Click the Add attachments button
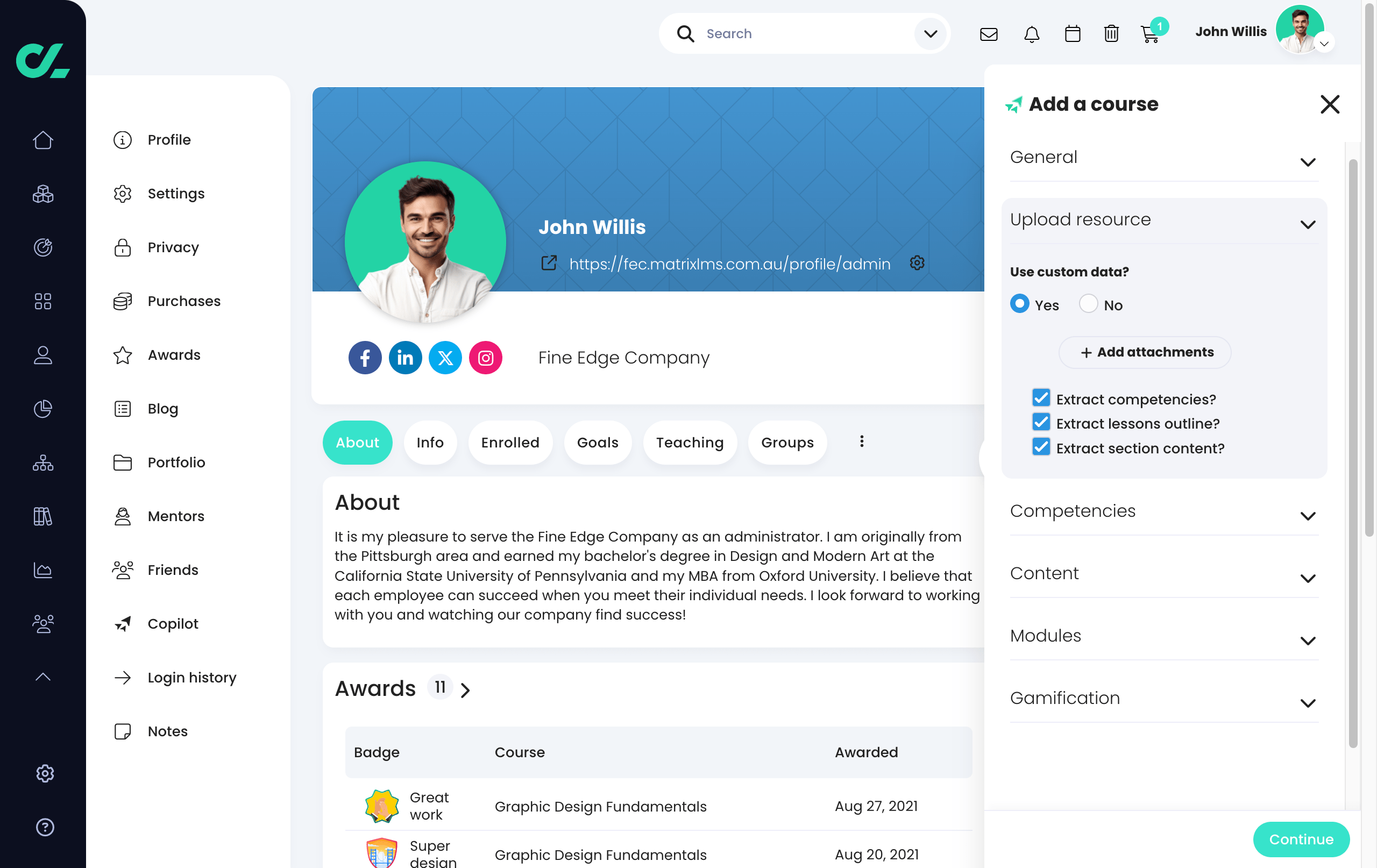1377x868 pixels. point(1145,352)
